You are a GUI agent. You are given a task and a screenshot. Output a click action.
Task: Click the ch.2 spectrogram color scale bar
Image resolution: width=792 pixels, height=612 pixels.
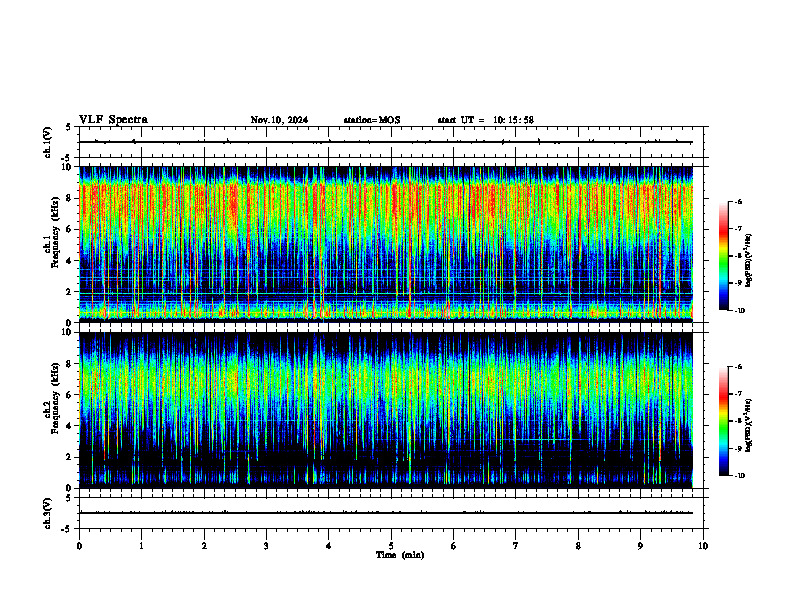click(723, 421)
